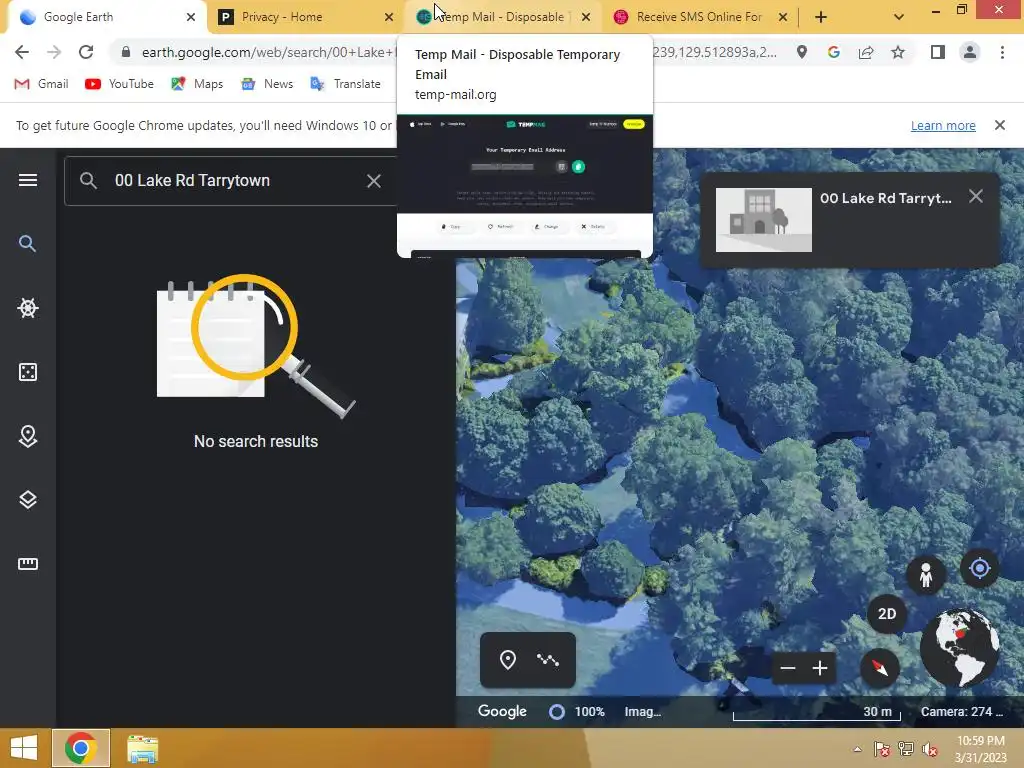
Task: Draw line or shape tool
Action: (548, 660)
